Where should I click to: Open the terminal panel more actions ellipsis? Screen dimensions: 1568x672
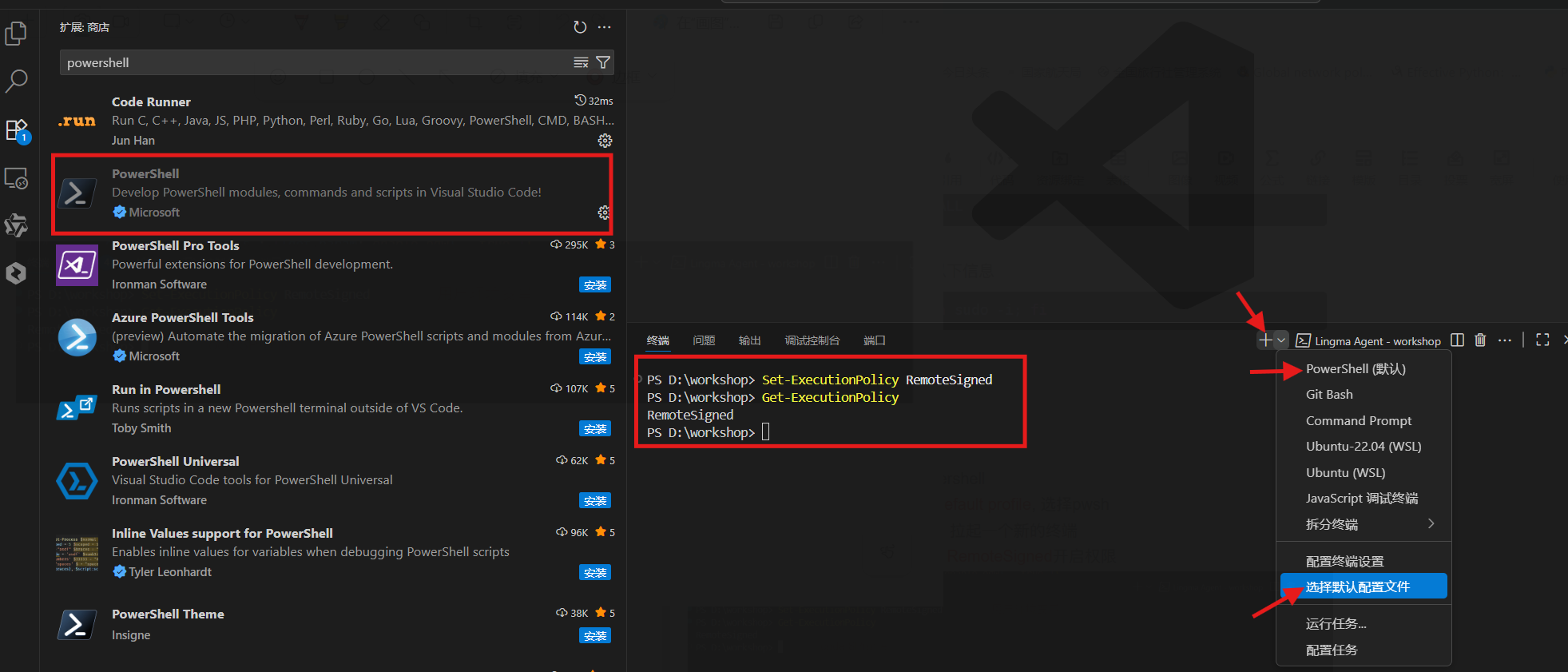click(x=1505, y=340)
